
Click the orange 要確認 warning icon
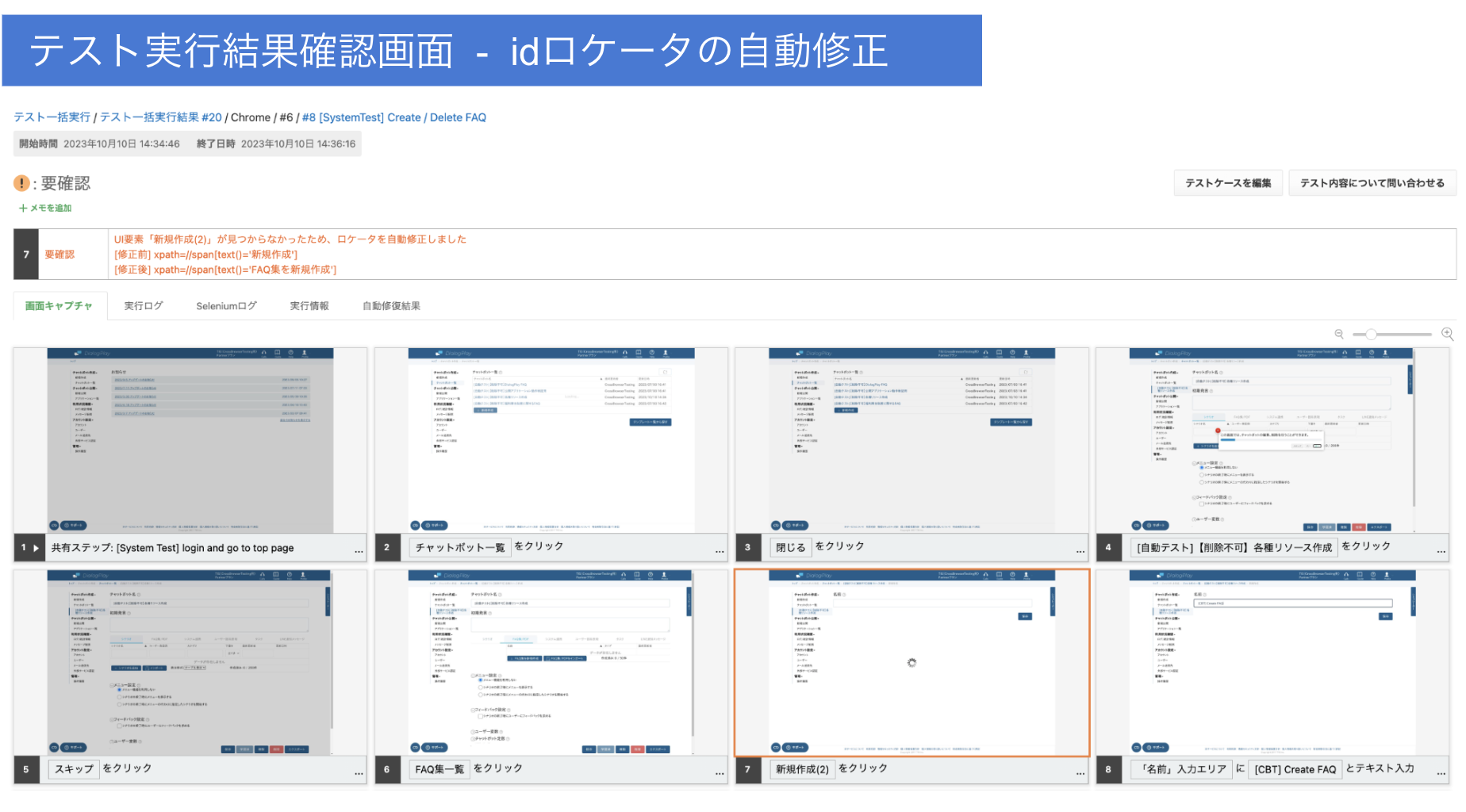[x=21, y=183]
